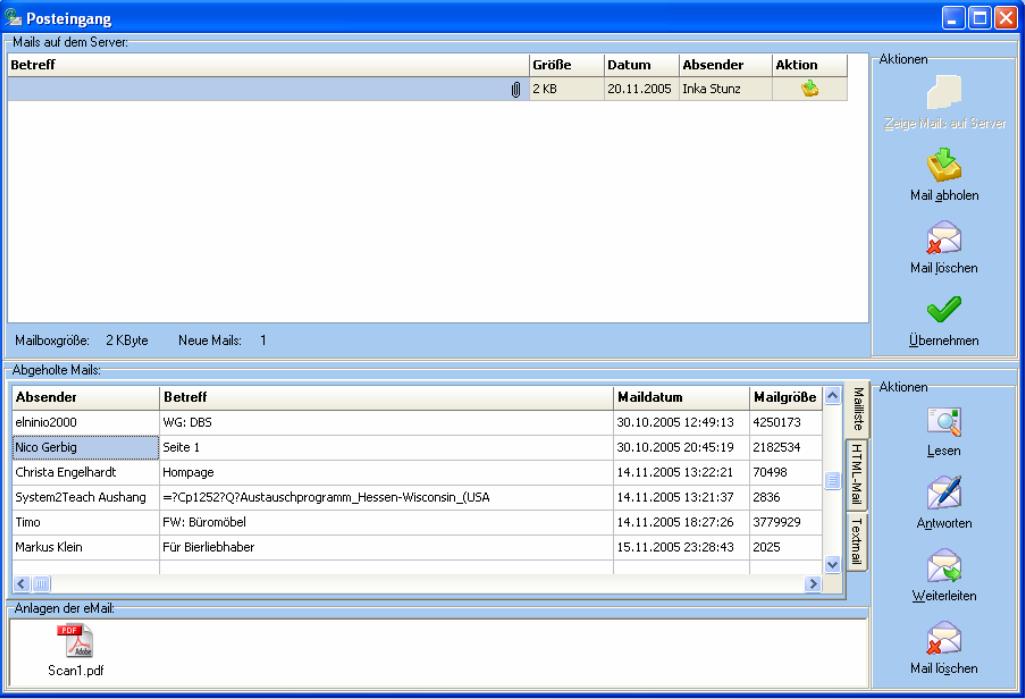Click the green Übernehmen checkmark icon
Image resolution: width=1025 pixels, height=699 pixels.
[945, 311]
